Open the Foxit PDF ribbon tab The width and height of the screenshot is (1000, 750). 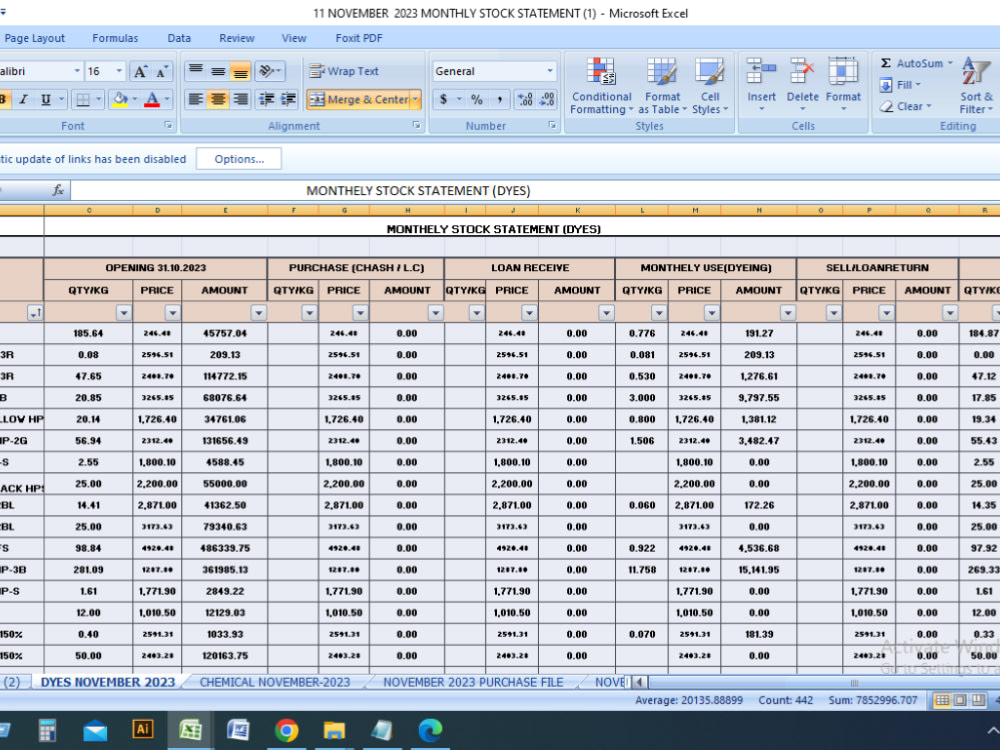pos(359,38)
